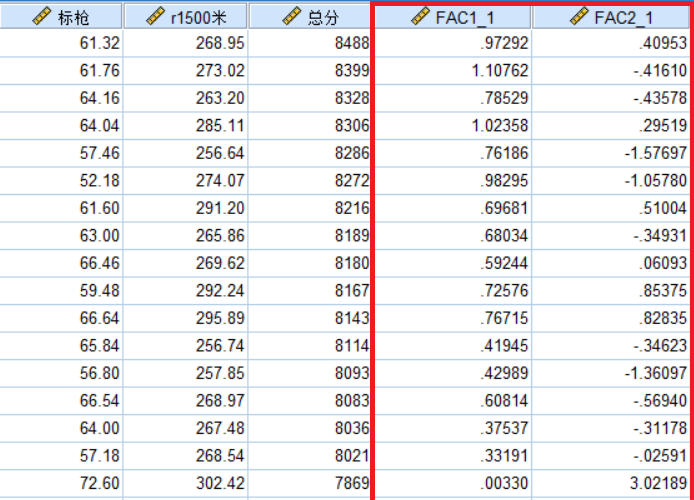
Task: Select the 总分 cell showing 8399
Action: (x=309, y=70)
